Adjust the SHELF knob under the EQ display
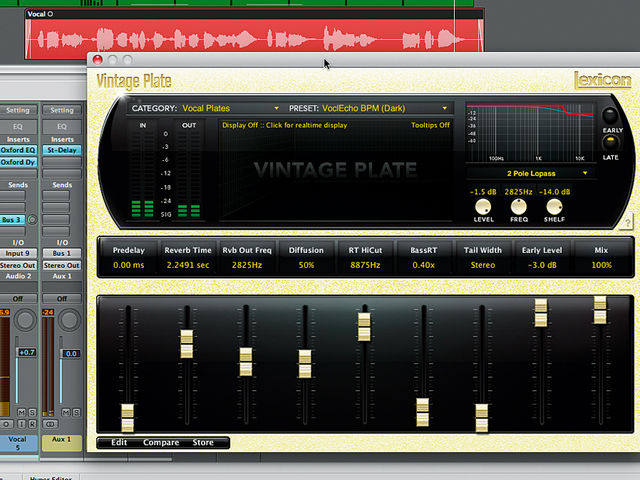Image resolution: width=640 pixels, height=480 pixels. pos(554,207)
